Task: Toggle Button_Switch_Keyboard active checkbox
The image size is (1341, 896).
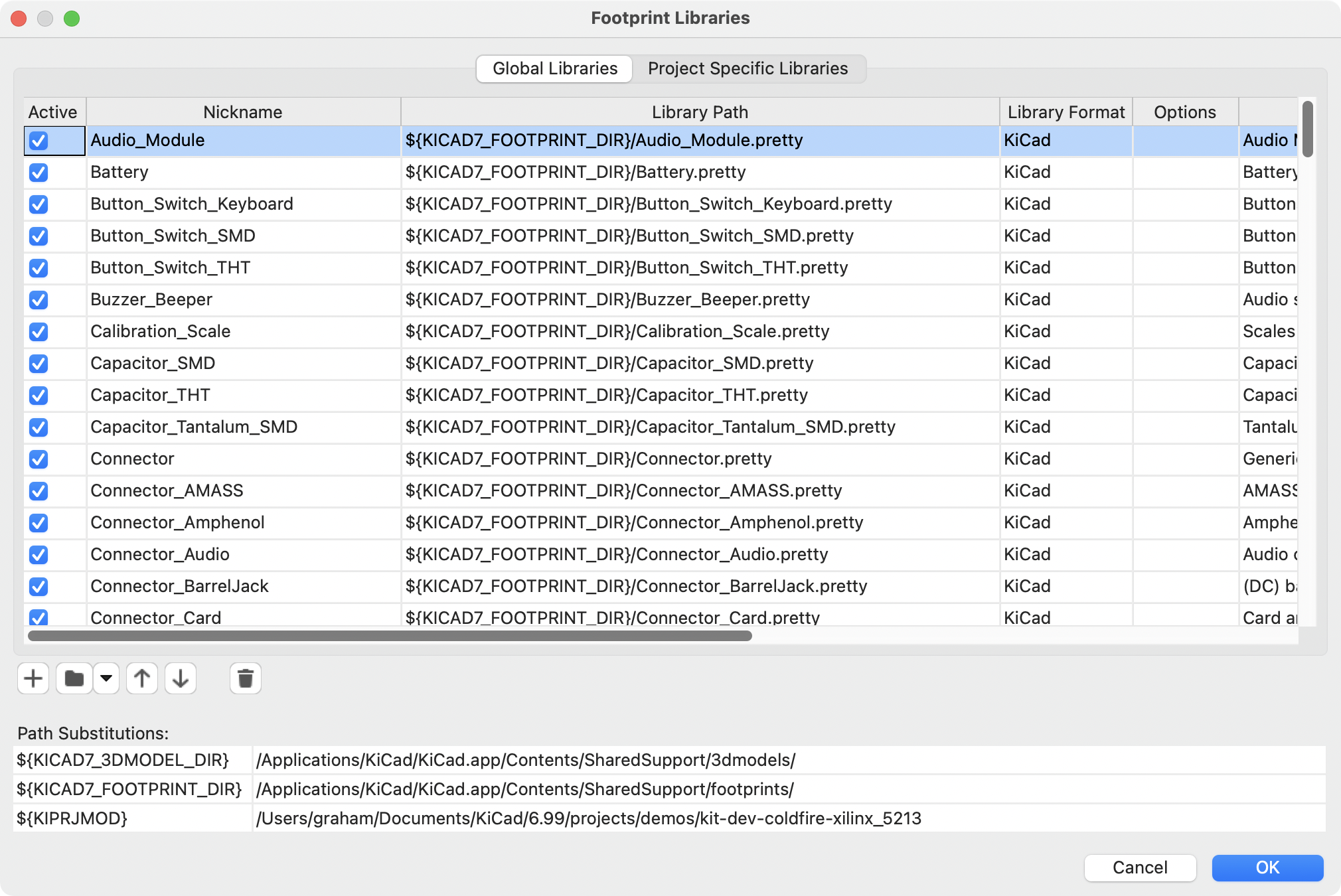Action: 39,204
